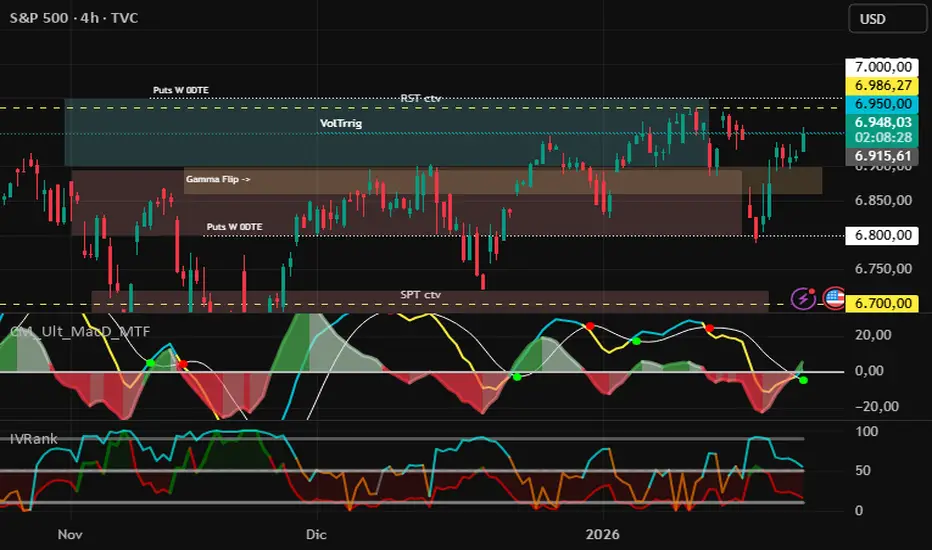Click the green current price 6.948,03 label
Viewport: 932px width, 550px height.
click(882, 122)
